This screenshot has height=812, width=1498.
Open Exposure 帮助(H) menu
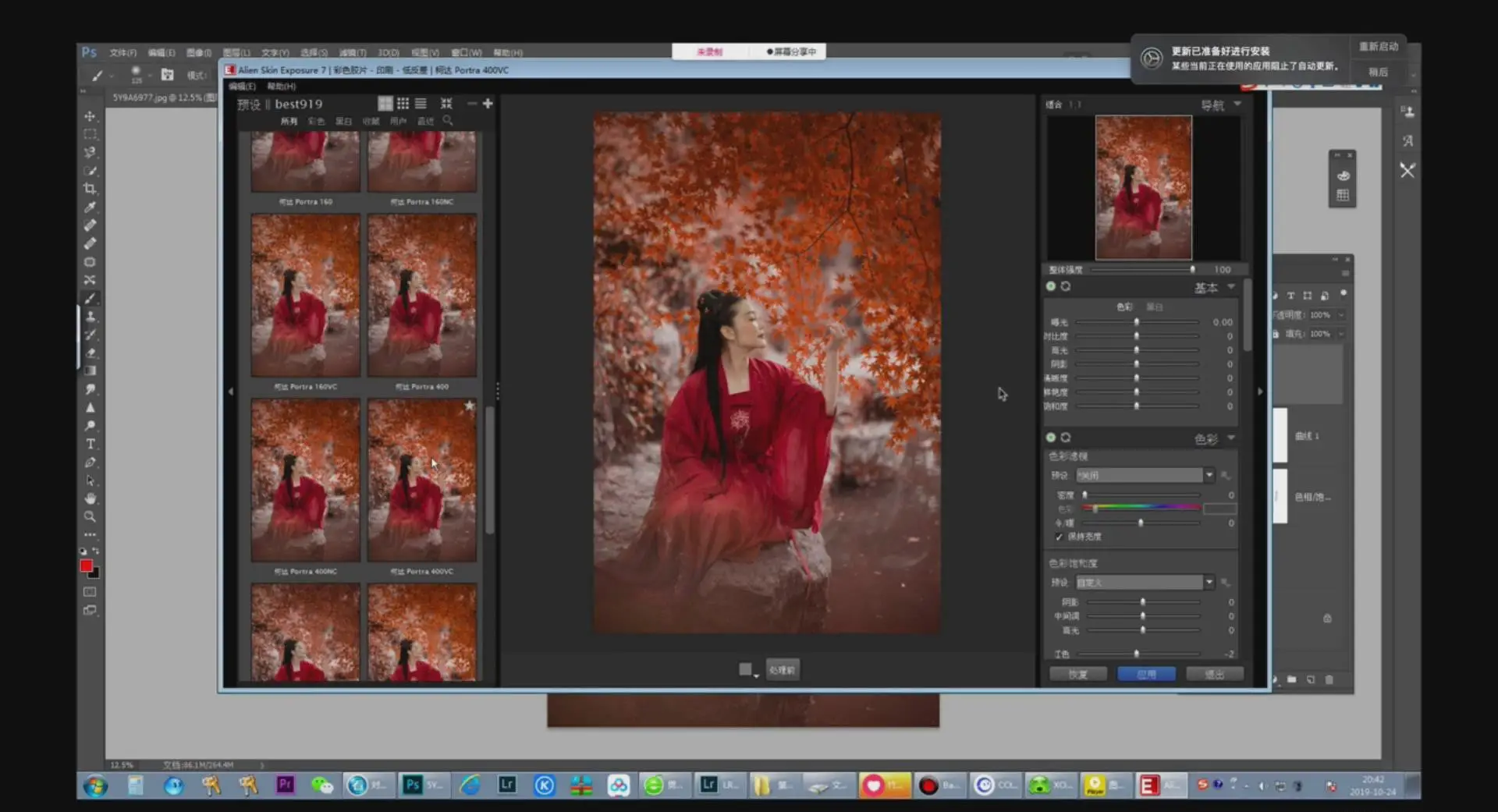point(282,87)
